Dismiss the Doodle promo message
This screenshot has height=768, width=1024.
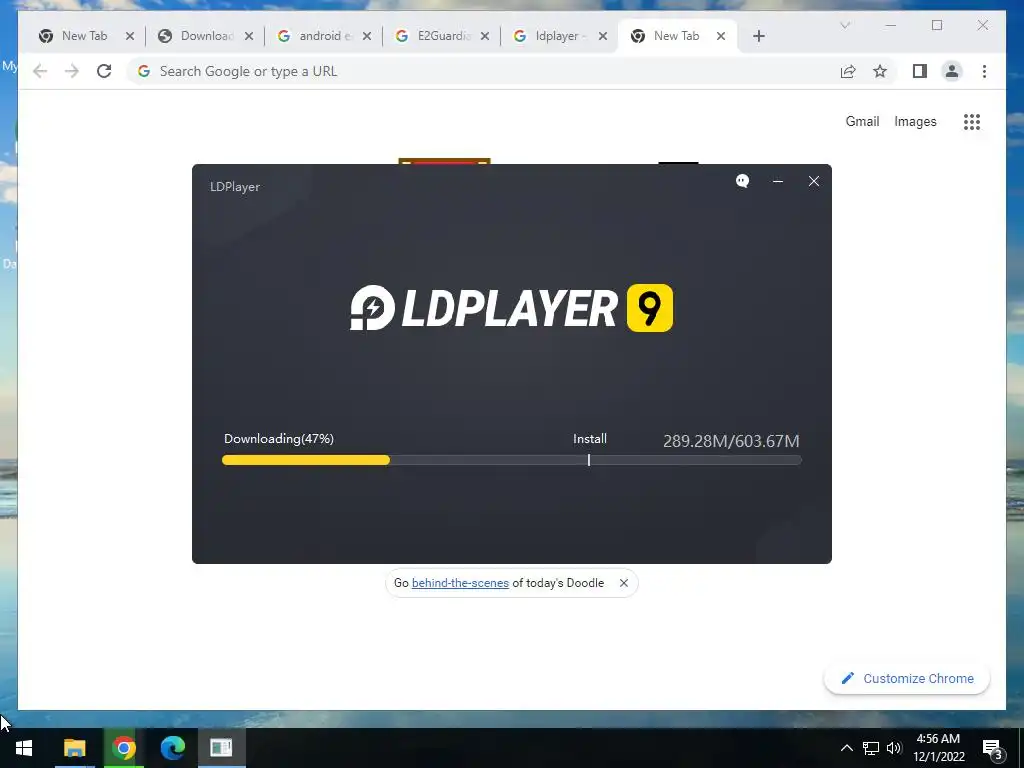click(624, 583)
